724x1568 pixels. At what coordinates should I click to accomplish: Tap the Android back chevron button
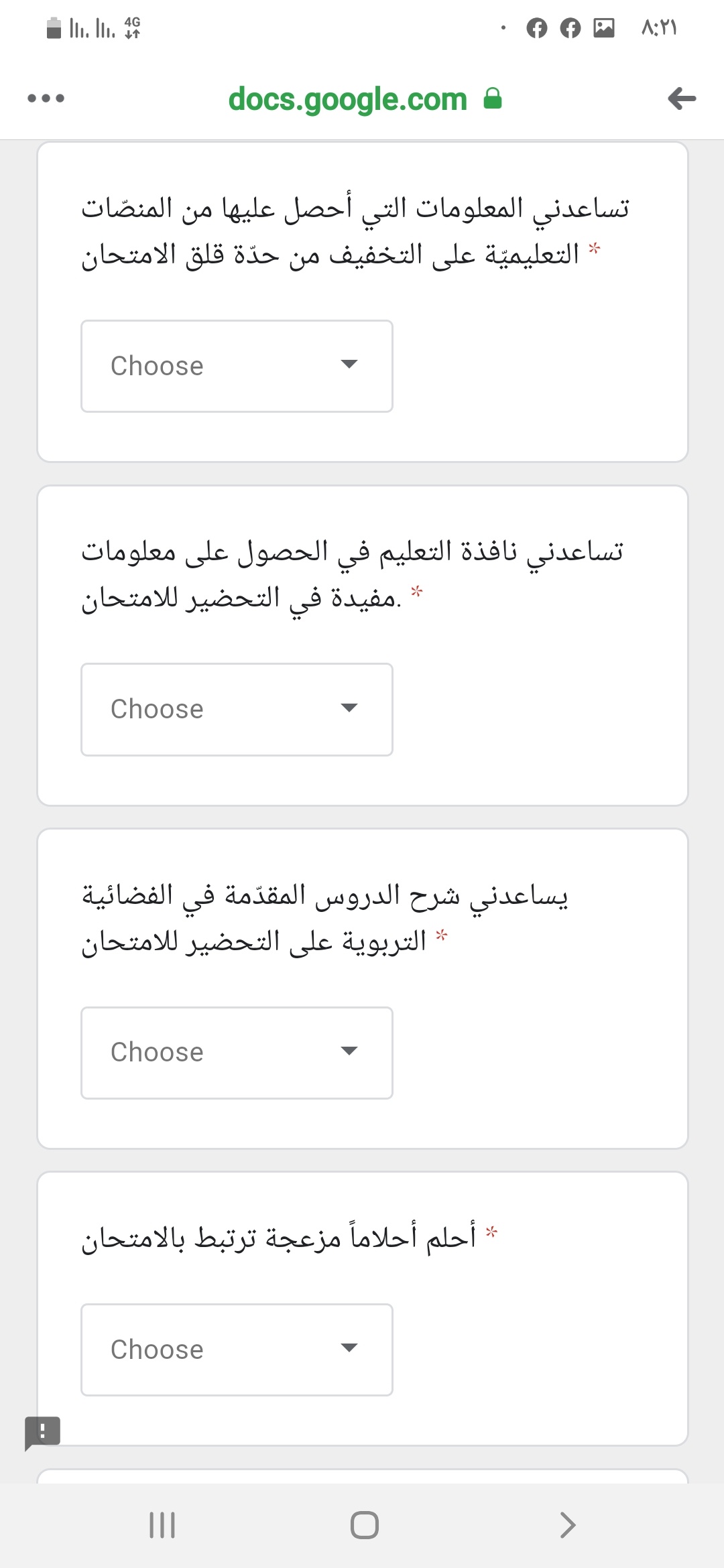[567, 1524]
